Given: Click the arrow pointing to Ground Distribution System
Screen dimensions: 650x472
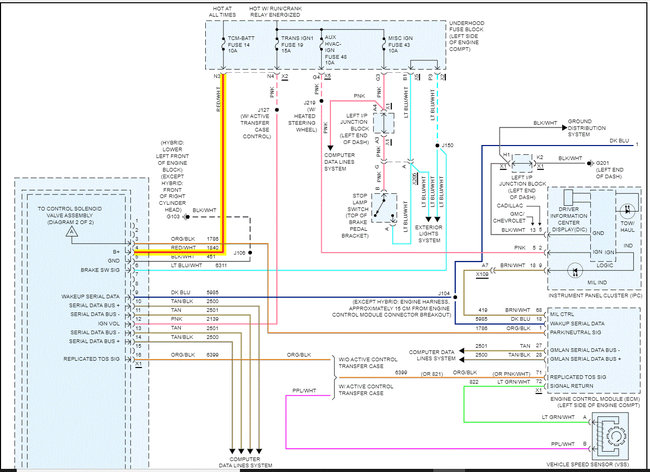Looking at the screenshot, I should coord(564,128).
